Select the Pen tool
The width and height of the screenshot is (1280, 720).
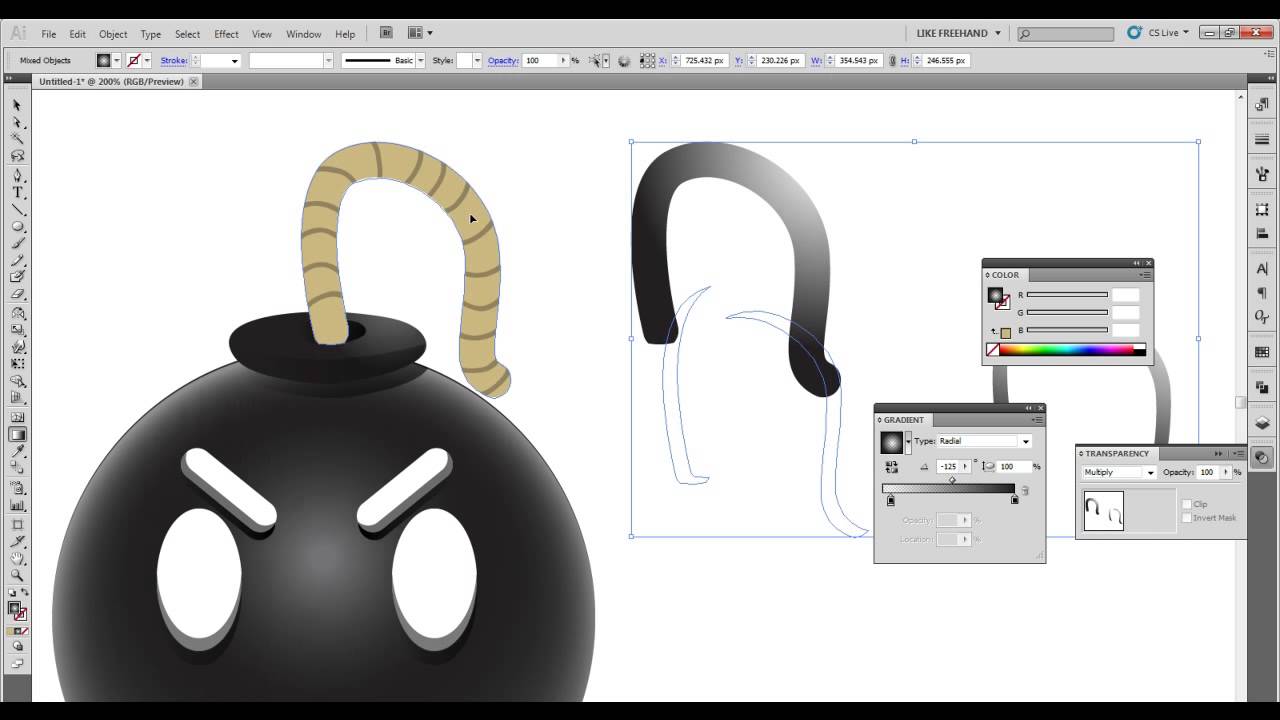17,175
